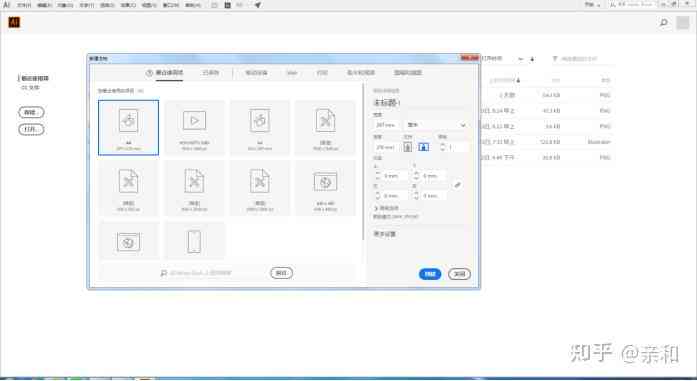The image size is (697, 381).
Task: Click the rocket-shaped GPU performance icon
Action: [258, 5]
